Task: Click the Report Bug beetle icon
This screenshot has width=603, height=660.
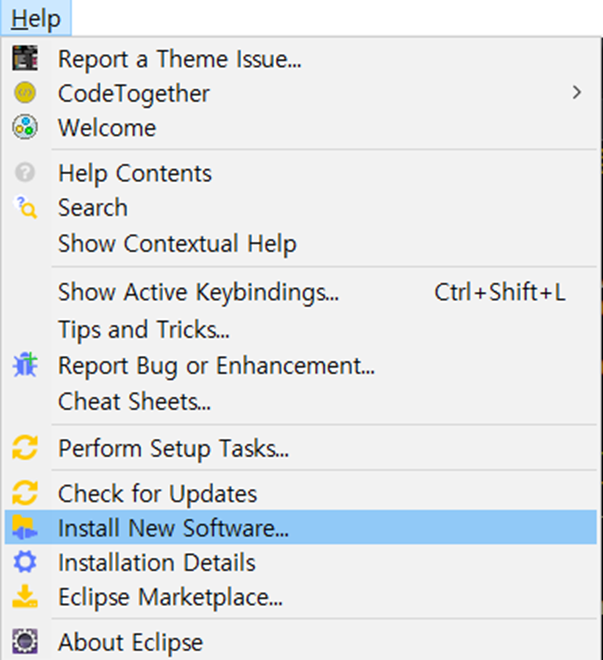Action: click(25, 365)
